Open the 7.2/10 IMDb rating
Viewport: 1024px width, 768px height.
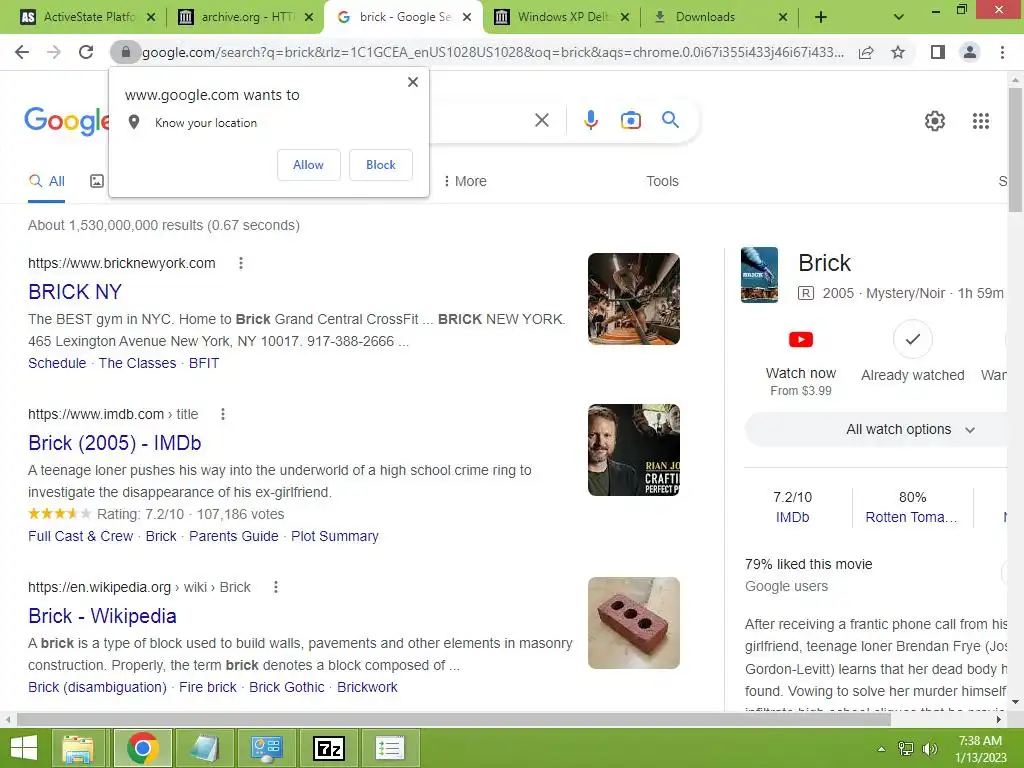(792, 507)
